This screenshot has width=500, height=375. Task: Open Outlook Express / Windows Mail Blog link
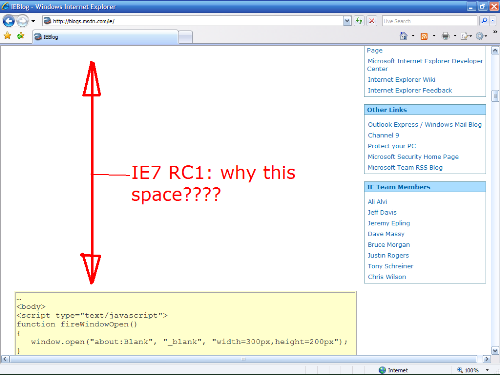coord(425,125)
